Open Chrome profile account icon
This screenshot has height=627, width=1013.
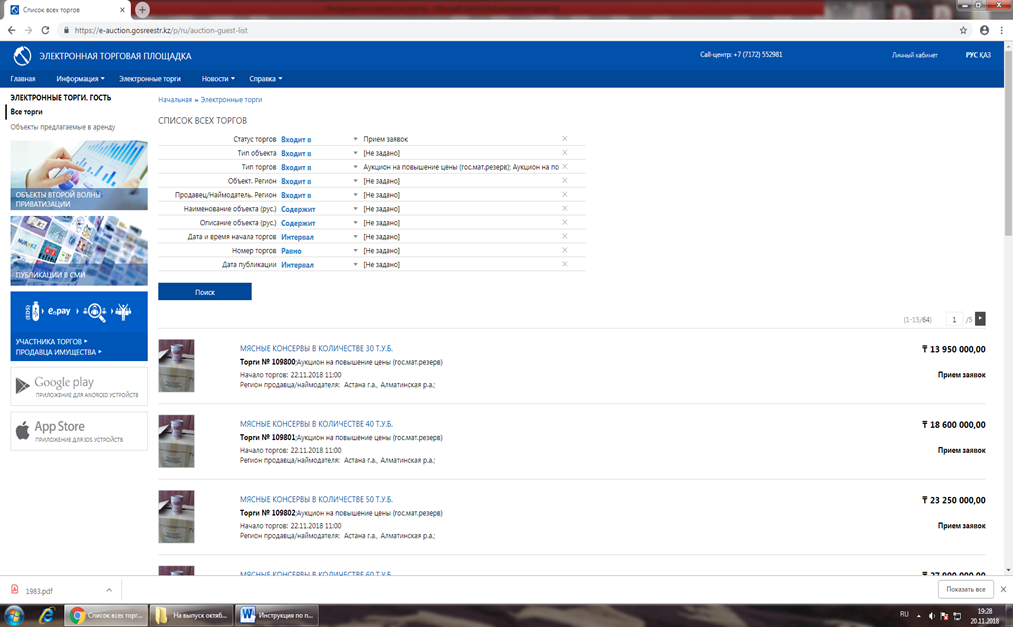(984, 30)
